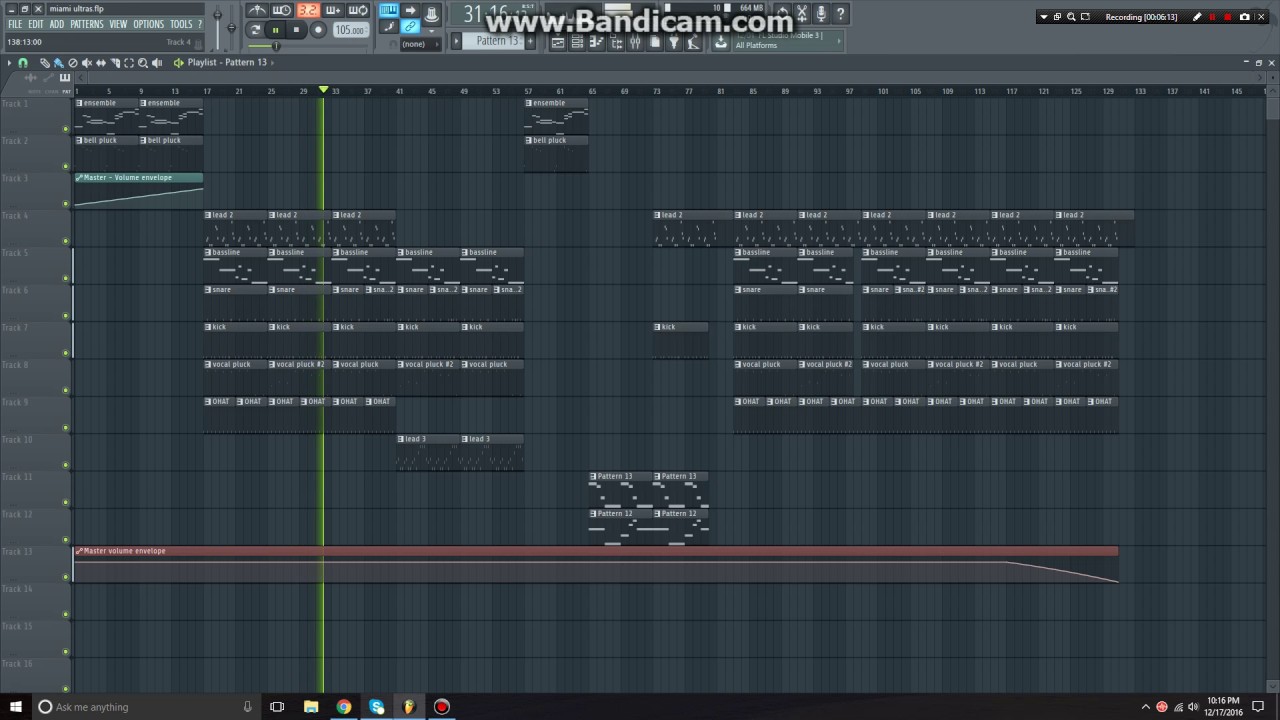Screen dimensions: 1280x720
Task: Select the Select tool in Playlist toolbar
Action: [x=129, y=63]
